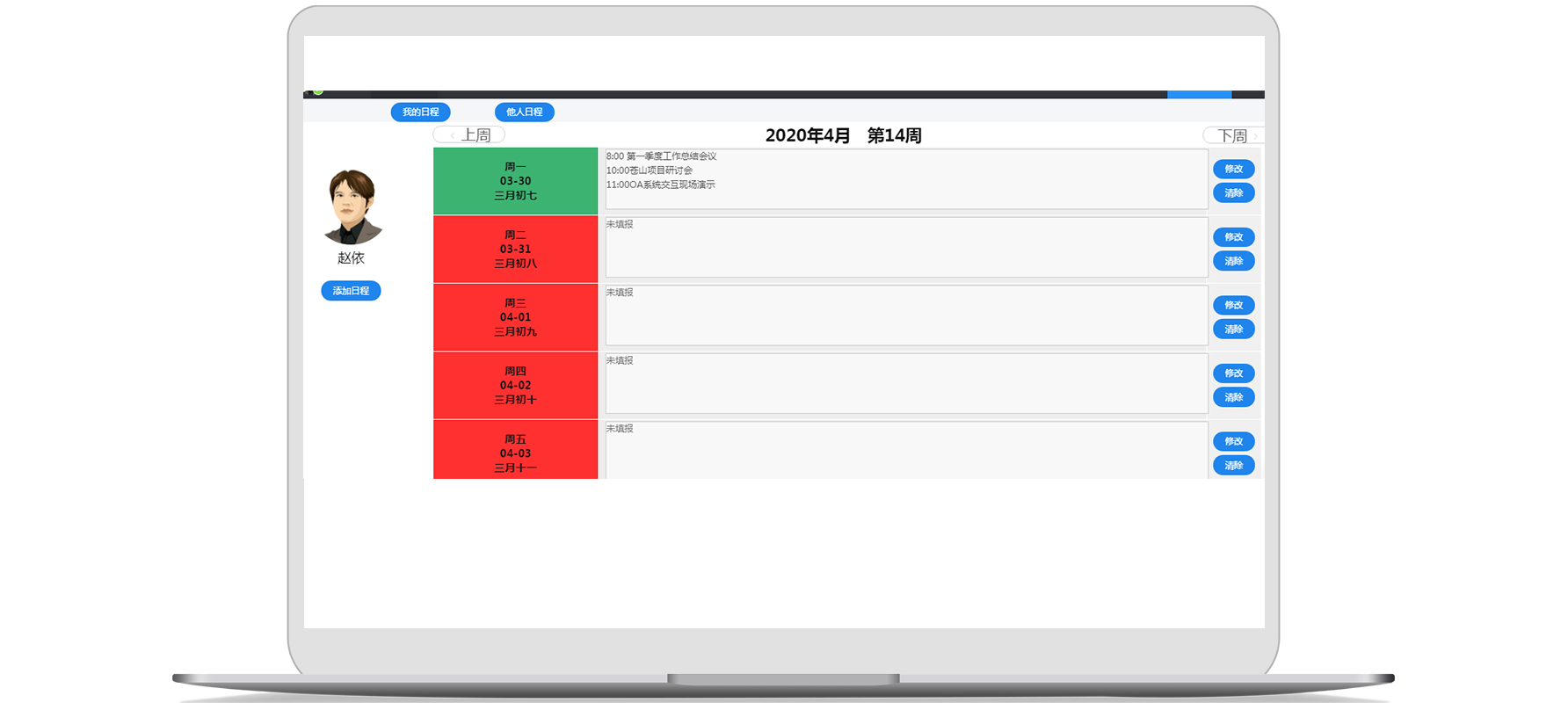
Task: Go to previous week with 上周
Action: tap(469, 134)
